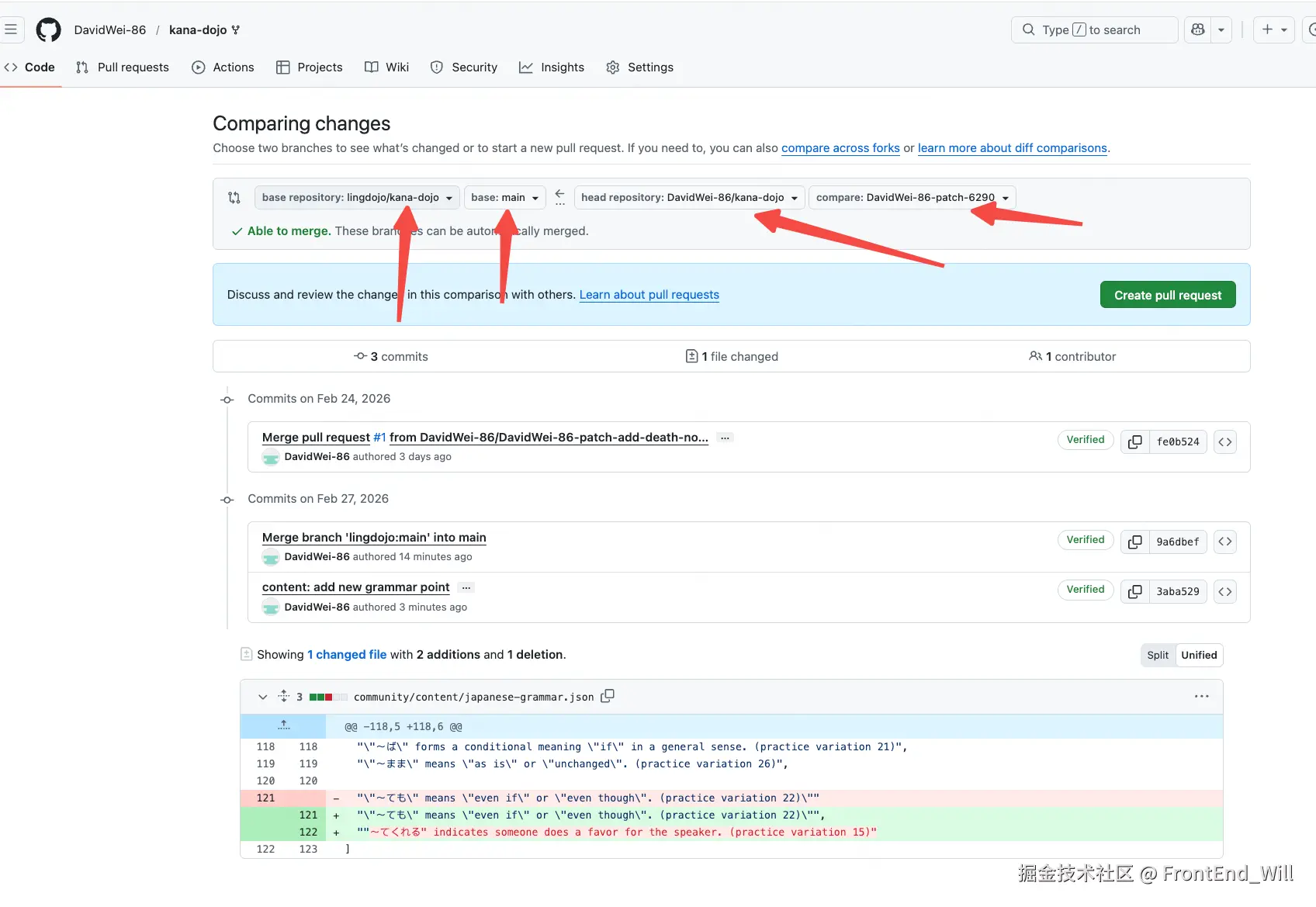This screenshot has height=907, width=1316.
Task: Open head repository DavidWei-86/kana-dojo dropdown
Action: point(689,198)
